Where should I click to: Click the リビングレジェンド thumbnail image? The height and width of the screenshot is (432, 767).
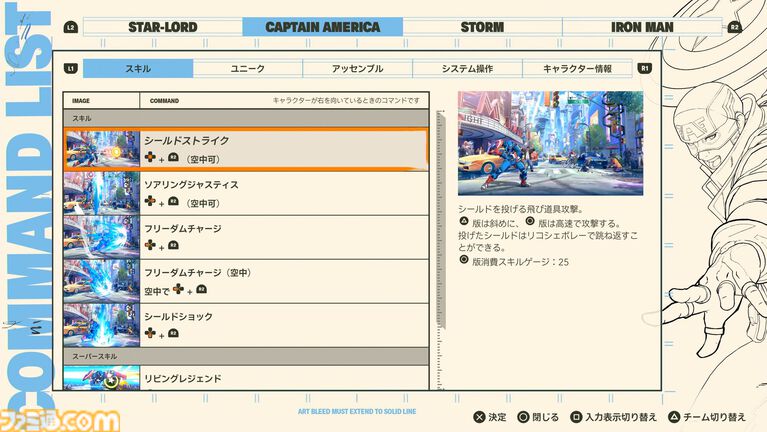pyautogui.click(x=102, y=378)
